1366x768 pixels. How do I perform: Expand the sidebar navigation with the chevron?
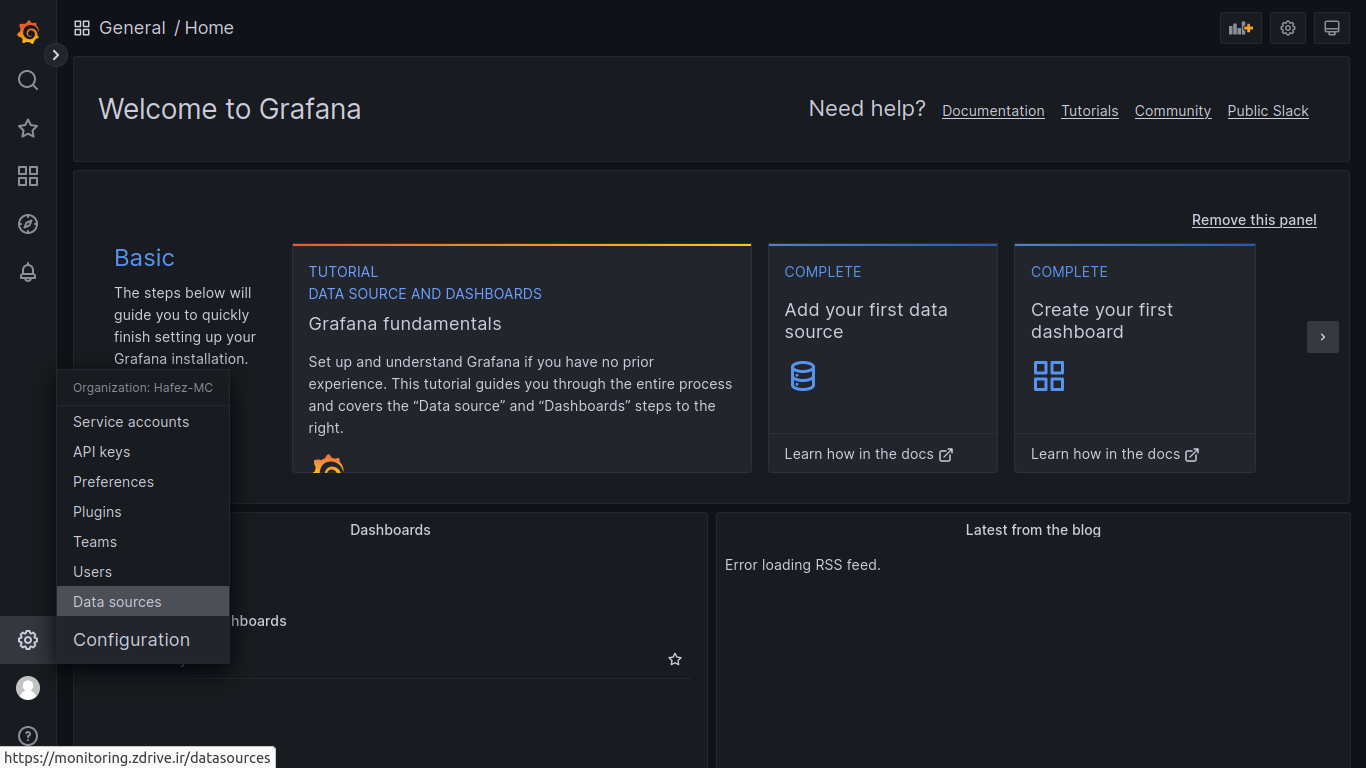click(56, 55)
